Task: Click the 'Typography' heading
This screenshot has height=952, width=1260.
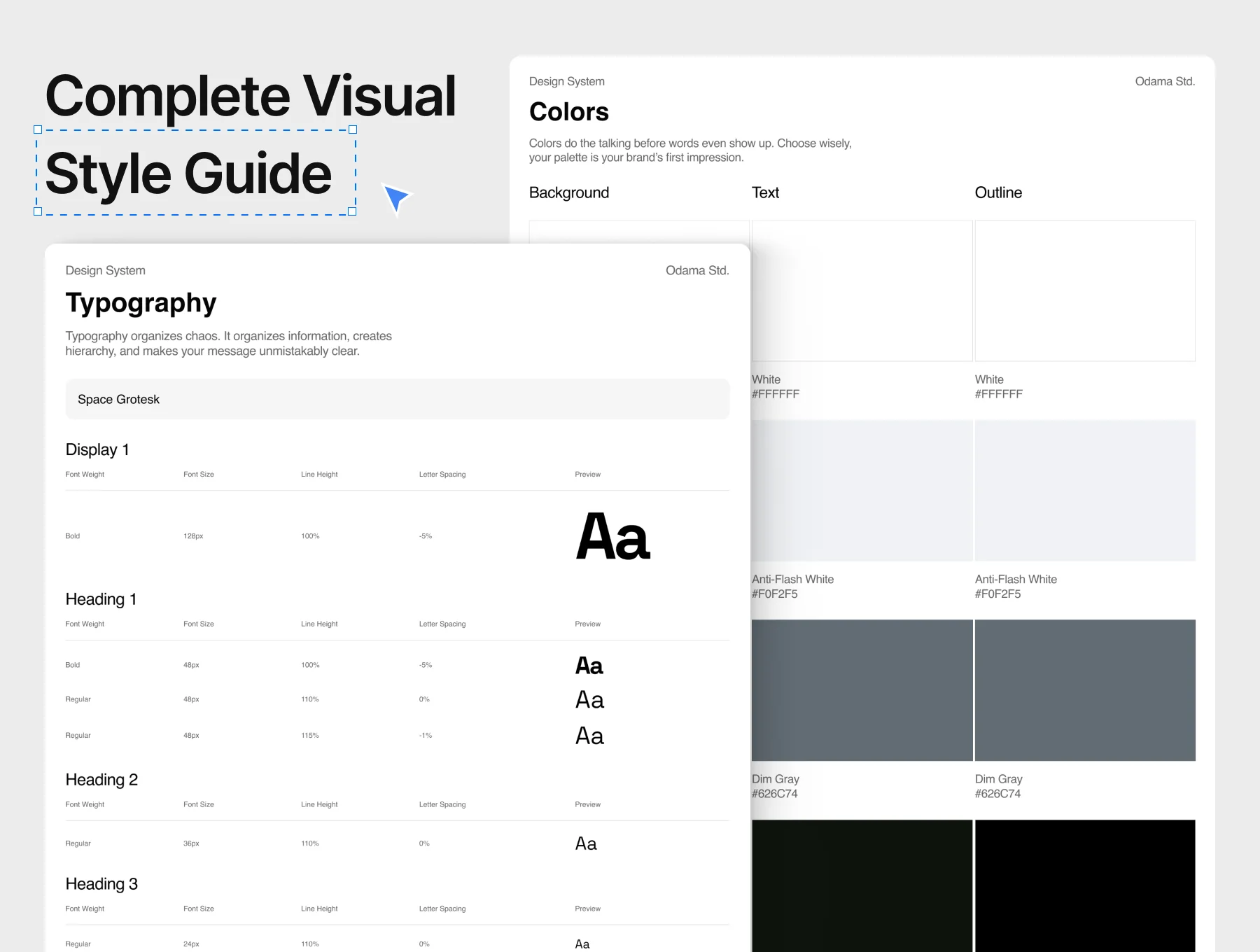Action: click(x=141, y=303)
